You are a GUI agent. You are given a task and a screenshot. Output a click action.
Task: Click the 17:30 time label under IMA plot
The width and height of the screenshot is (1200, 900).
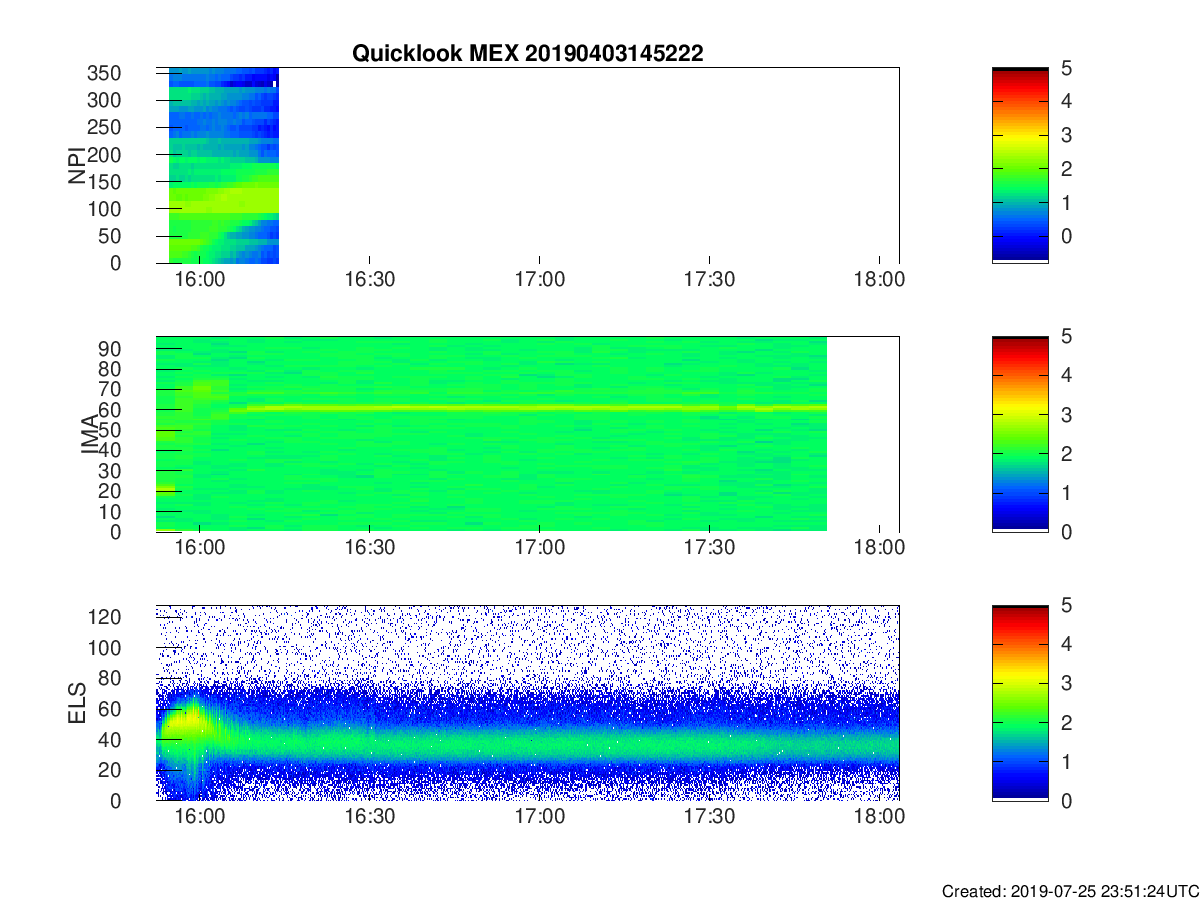click(710, 548)
